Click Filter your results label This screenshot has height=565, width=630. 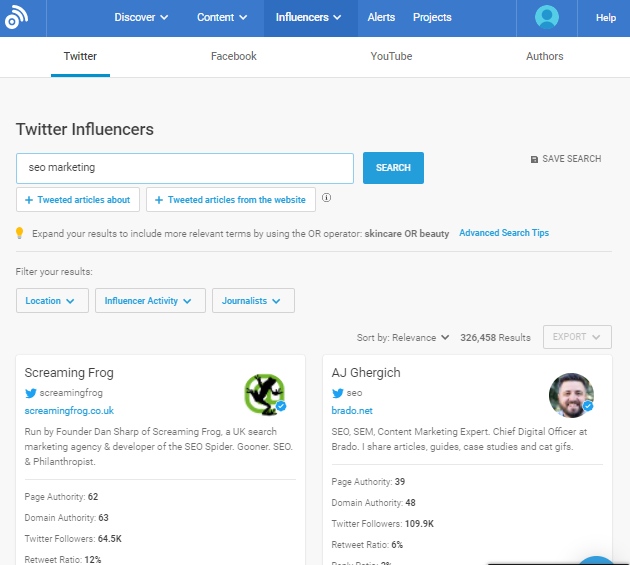tap(54, 272)
